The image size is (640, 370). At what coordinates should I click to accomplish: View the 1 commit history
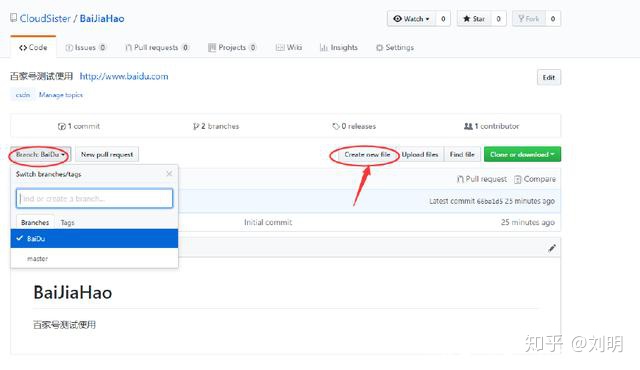click(x=79, y=126)
